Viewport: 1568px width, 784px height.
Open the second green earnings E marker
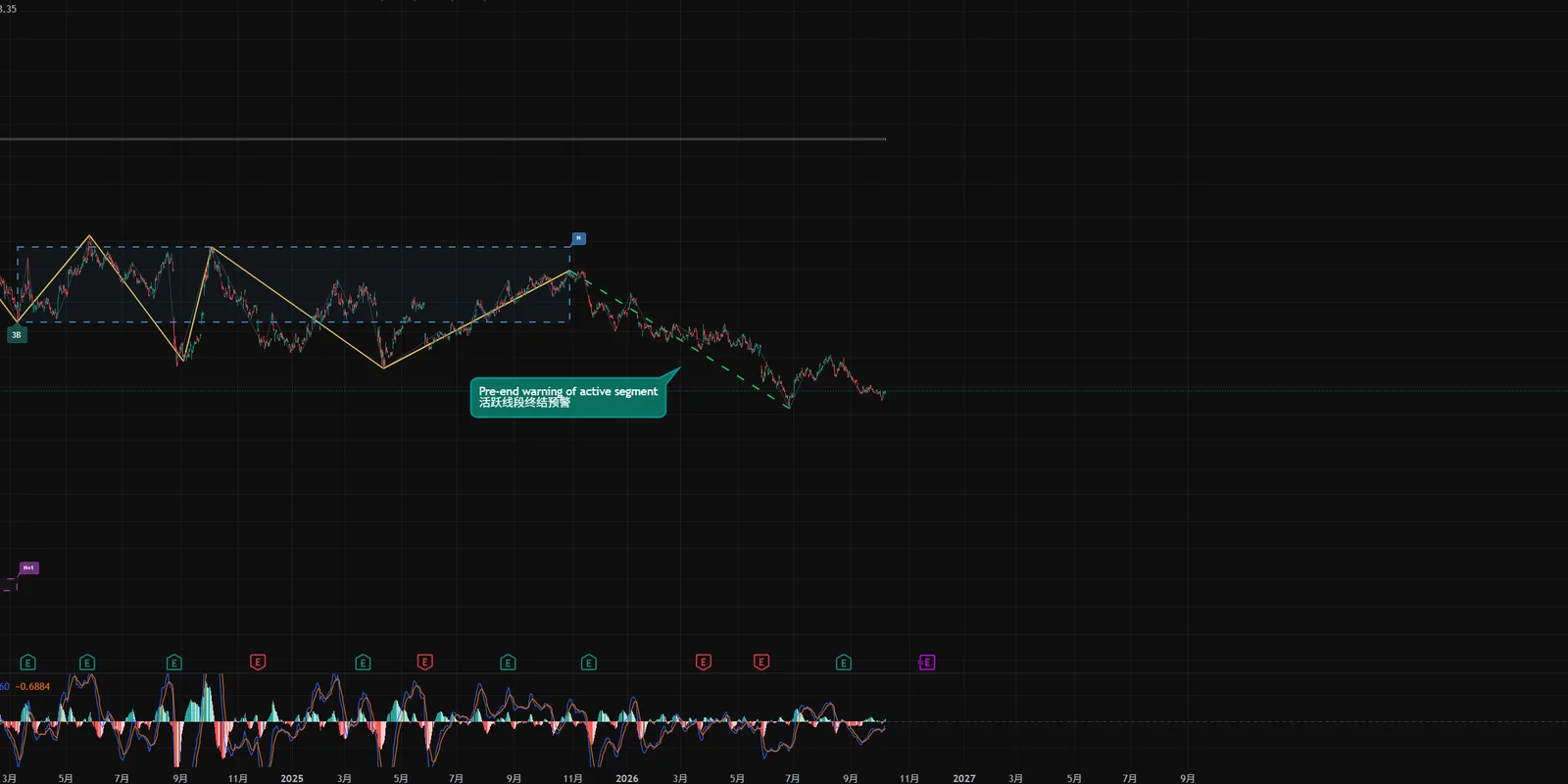pos(87,662)
